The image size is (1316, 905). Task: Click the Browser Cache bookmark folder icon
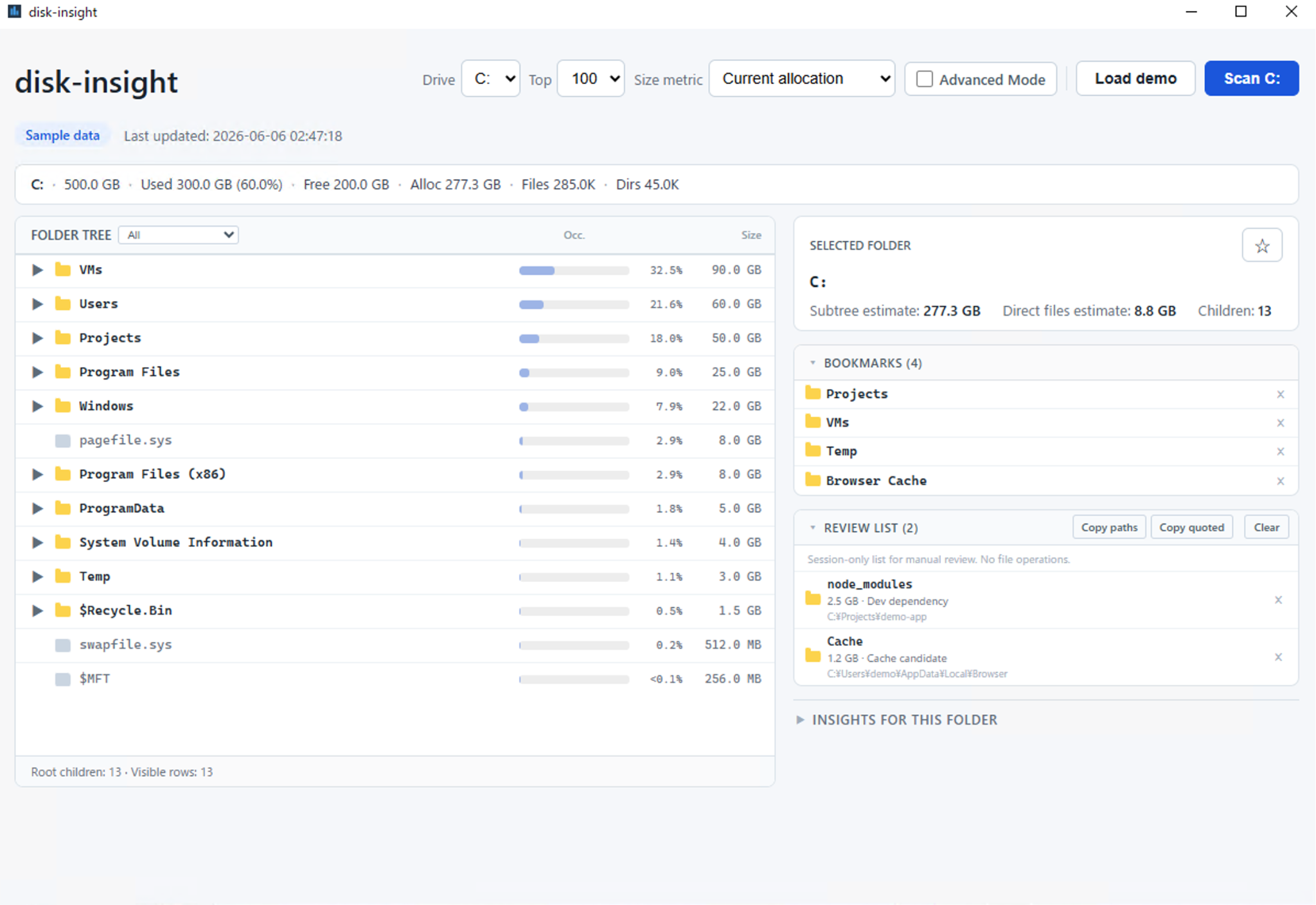pyautogui.click(x=813, y=480)
